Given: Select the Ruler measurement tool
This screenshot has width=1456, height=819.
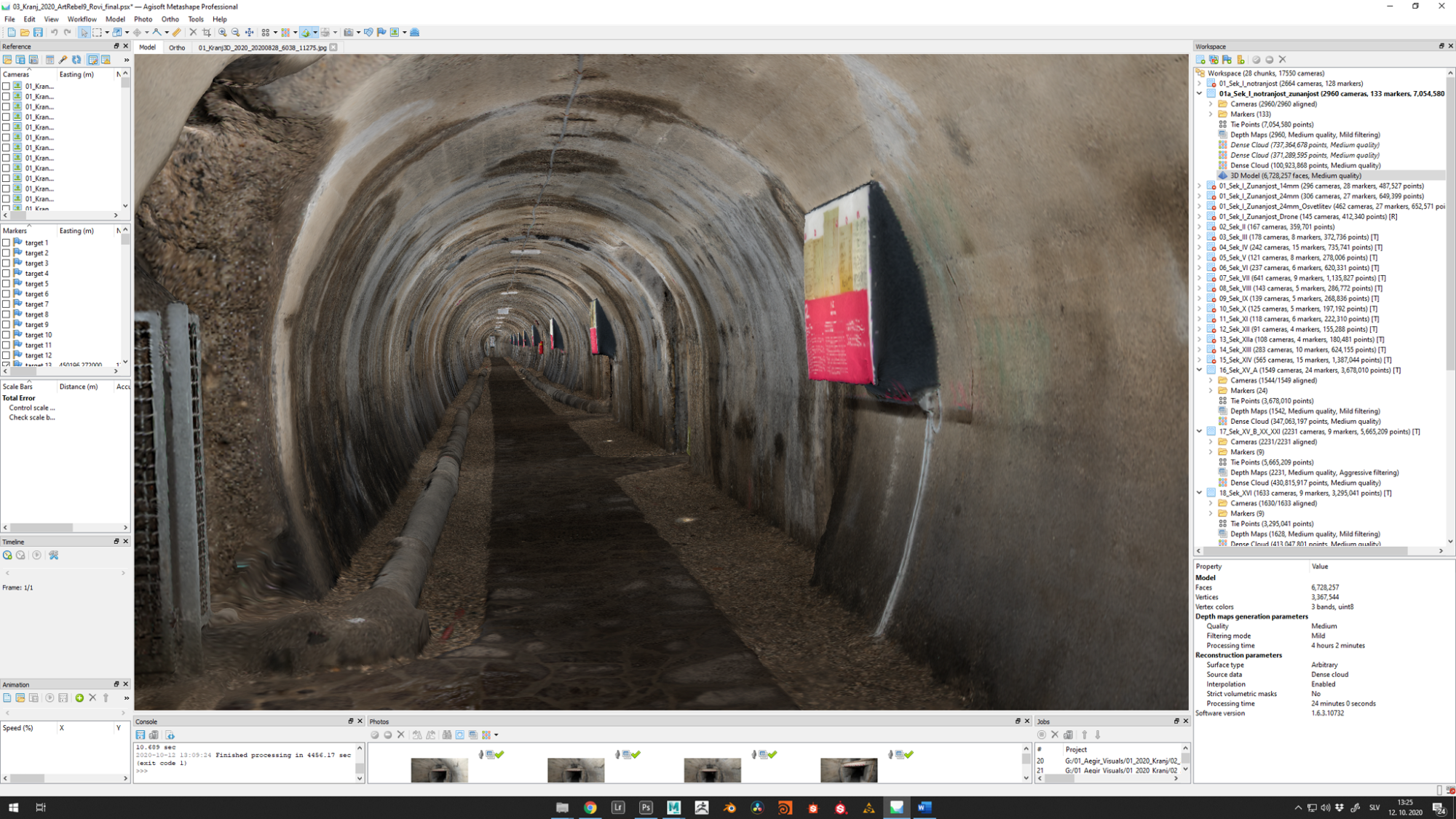Looking at the screenshot, I should click(x=176, y=32).
